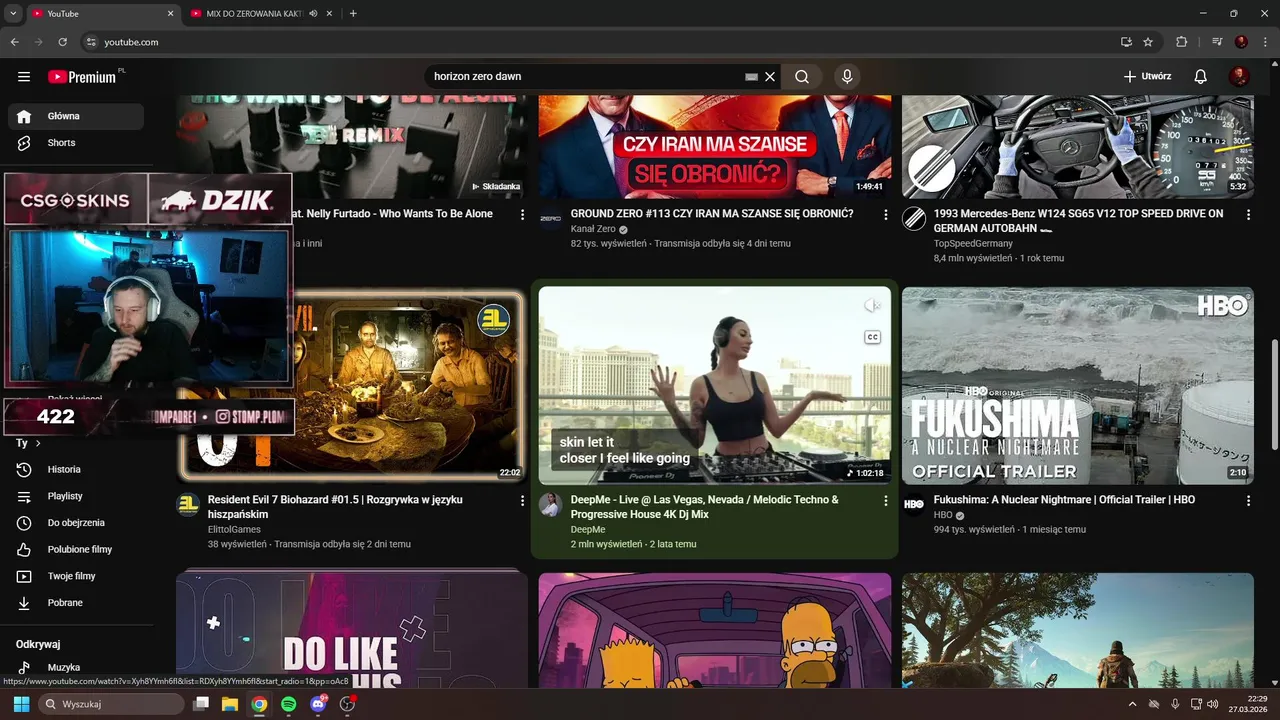Open the TopSpeedGermany channel link
The height and width of the screenshot is (720, 1280).
click(973, 244)
